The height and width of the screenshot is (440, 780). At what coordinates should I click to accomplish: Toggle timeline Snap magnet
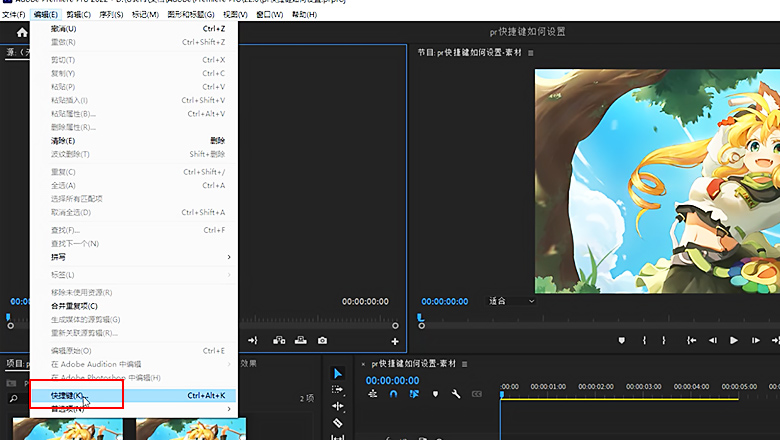(393, 394)
